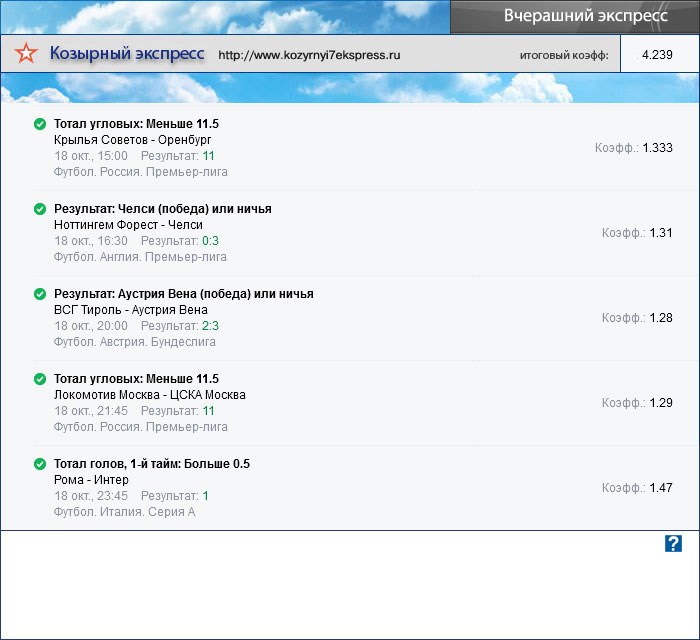The image size is (700, 640).
Task: Click the coefficient 1.333 value
Action: point(657,148)
